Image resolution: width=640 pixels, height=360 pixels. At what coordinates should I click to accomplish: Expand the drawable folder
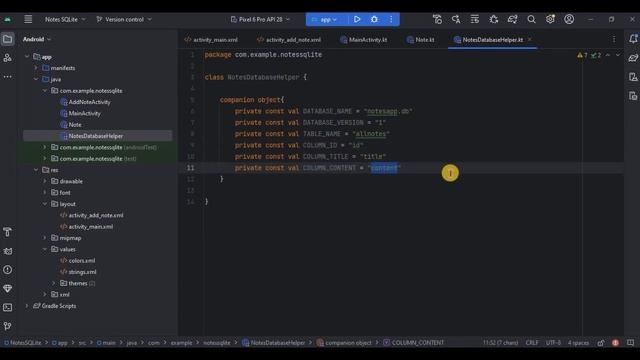[x=45, y=181]
